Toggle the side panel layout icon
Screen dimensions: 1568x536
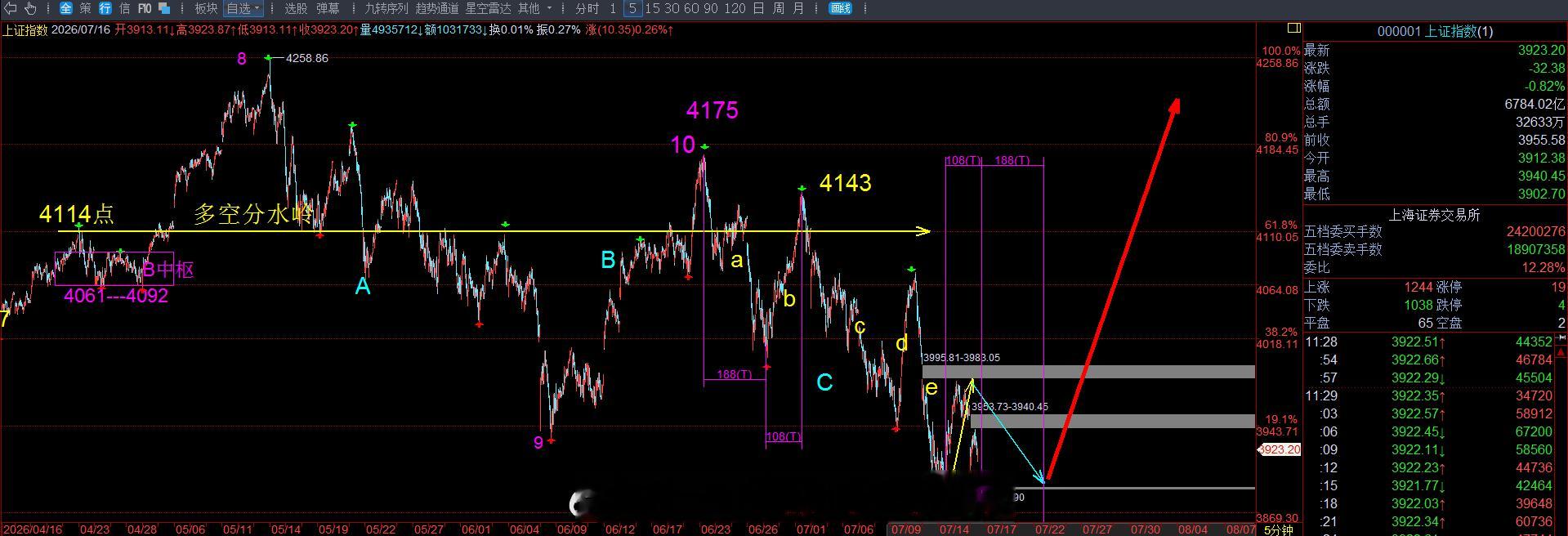tap(1293, 28)
